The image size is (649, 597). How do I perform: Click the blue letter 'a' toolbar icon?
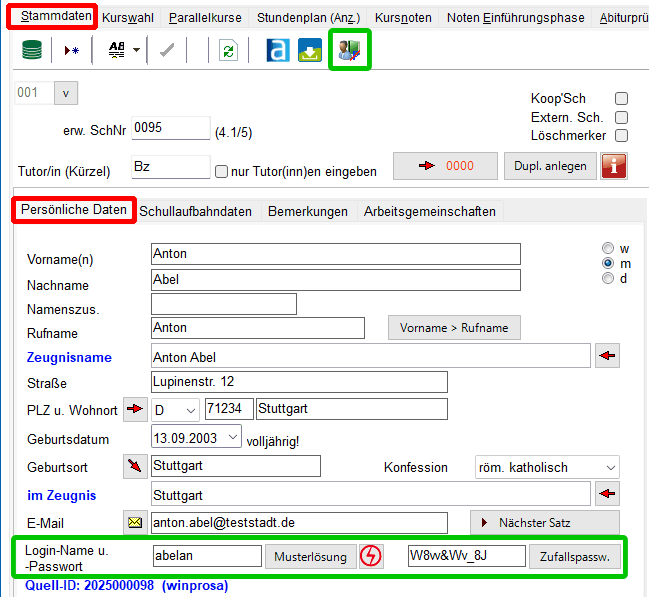point(277,51)
